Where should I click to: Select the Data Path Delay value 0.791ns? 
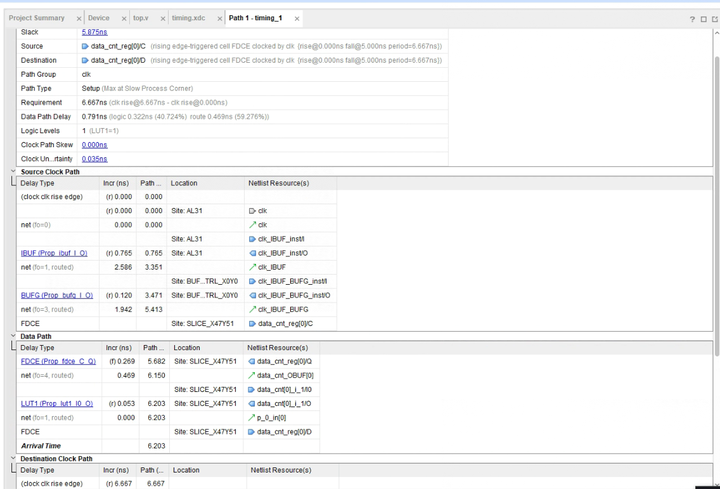[94, 117]
